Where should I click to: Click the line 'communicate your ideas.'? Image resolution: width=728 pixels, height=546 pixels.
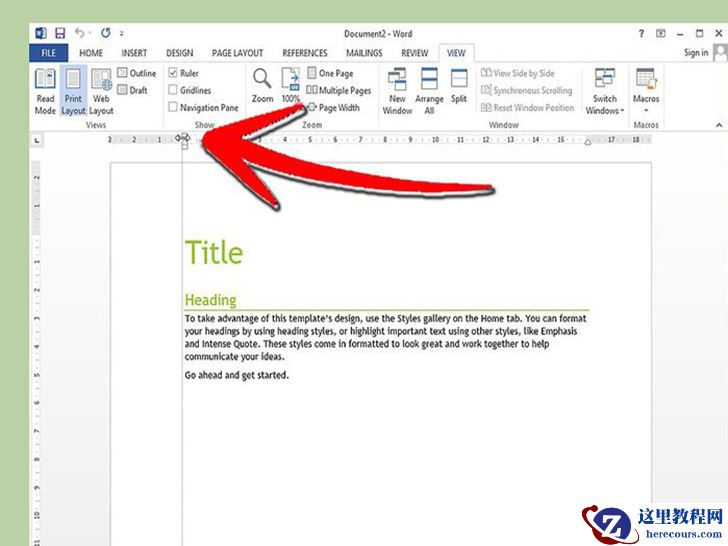pos(234,357)
